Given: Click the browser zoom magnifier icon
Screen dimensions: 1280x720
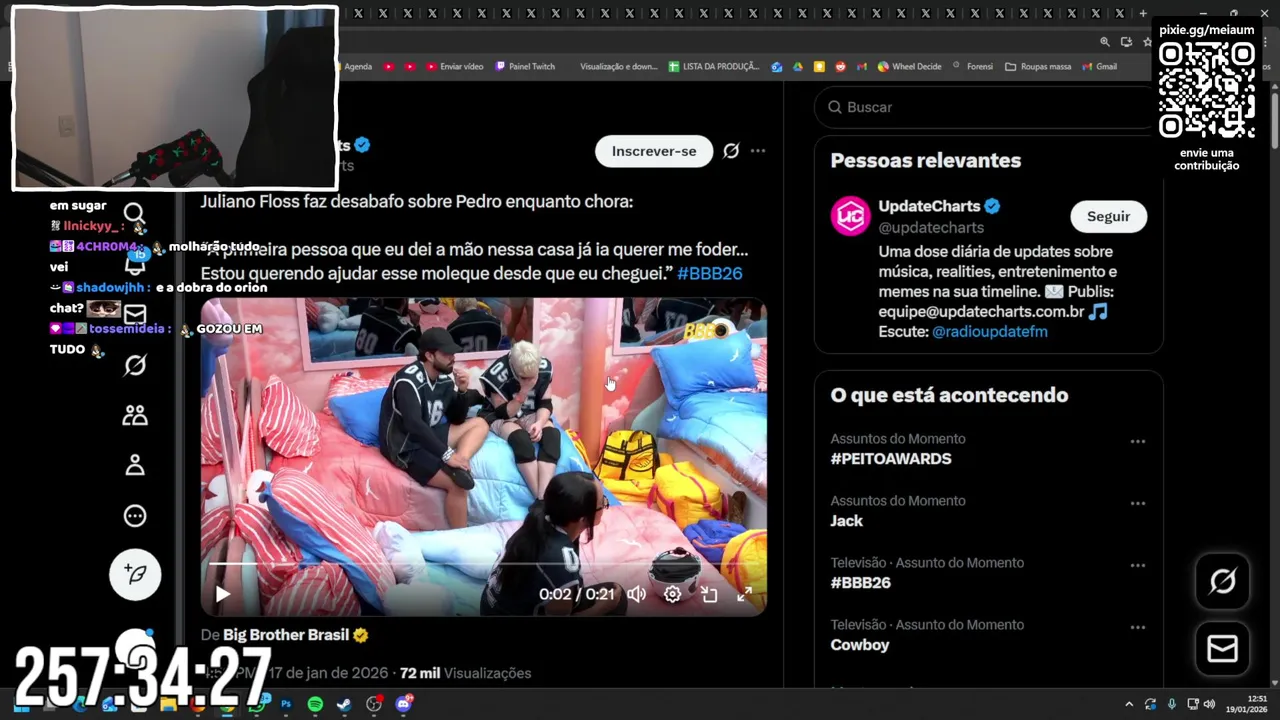Looking at the screenshot, I should (x=1105, y=42).
